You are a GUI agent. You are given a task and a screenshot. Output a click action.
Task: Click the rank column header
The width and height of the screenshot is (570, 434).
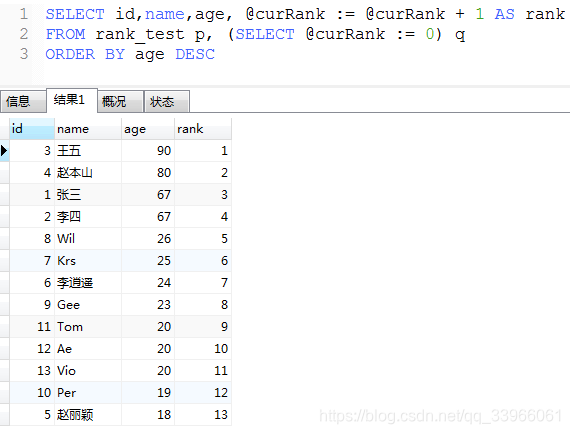point(203,129)
